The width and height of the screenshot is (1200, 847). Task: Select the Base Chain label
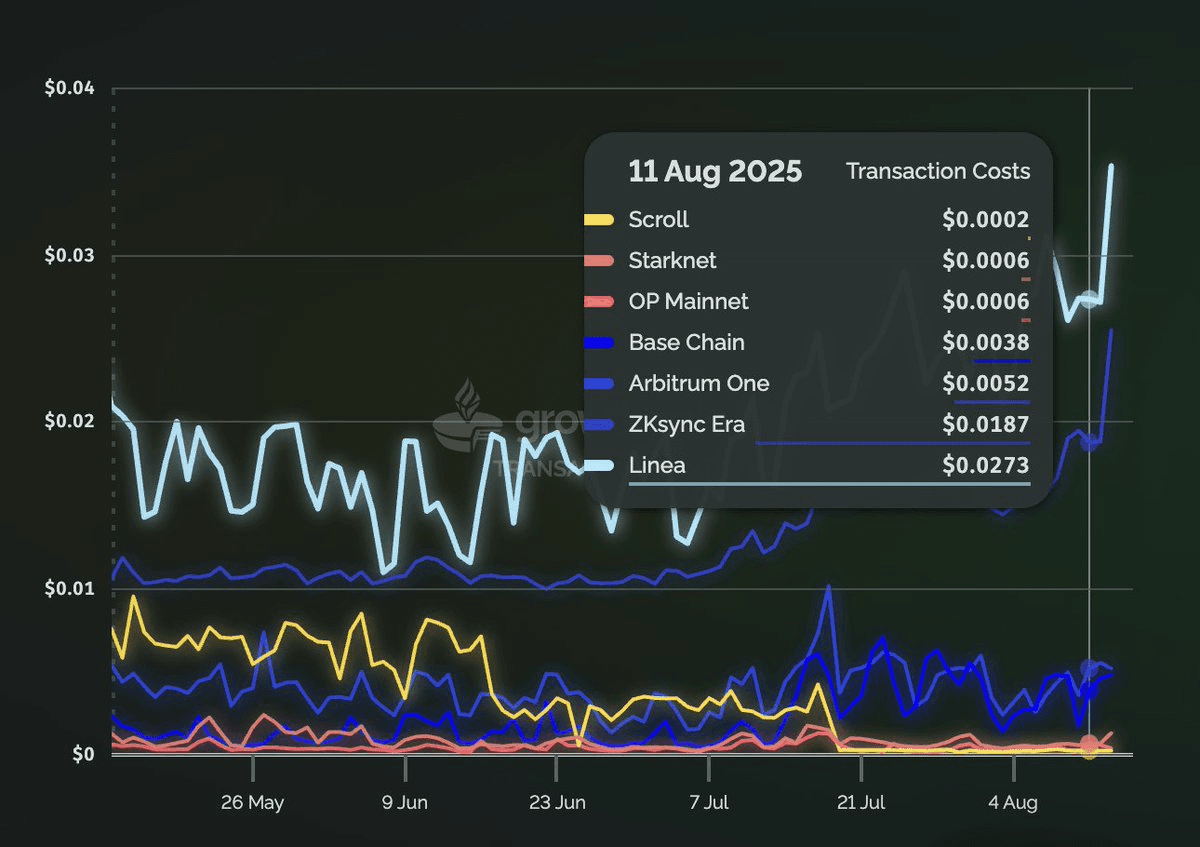[686, 343]
